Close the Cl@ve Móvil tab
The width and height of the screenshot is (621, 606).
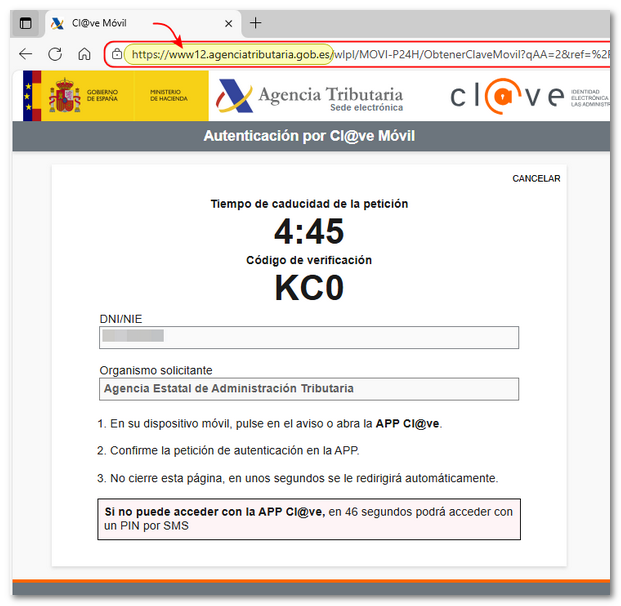(229, 24)
